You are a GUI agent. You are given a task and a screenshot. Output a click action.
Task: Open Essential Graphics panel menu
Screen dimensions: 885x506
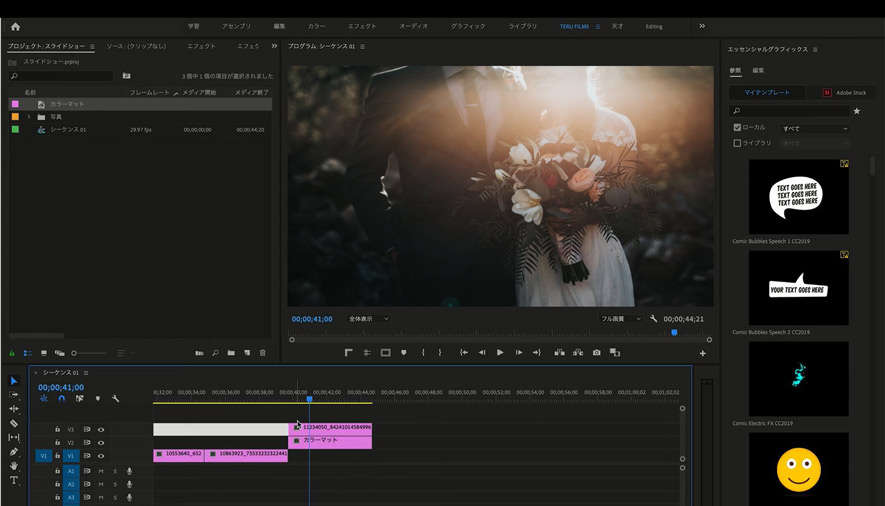pyautogui.click(x=815, y=50)
